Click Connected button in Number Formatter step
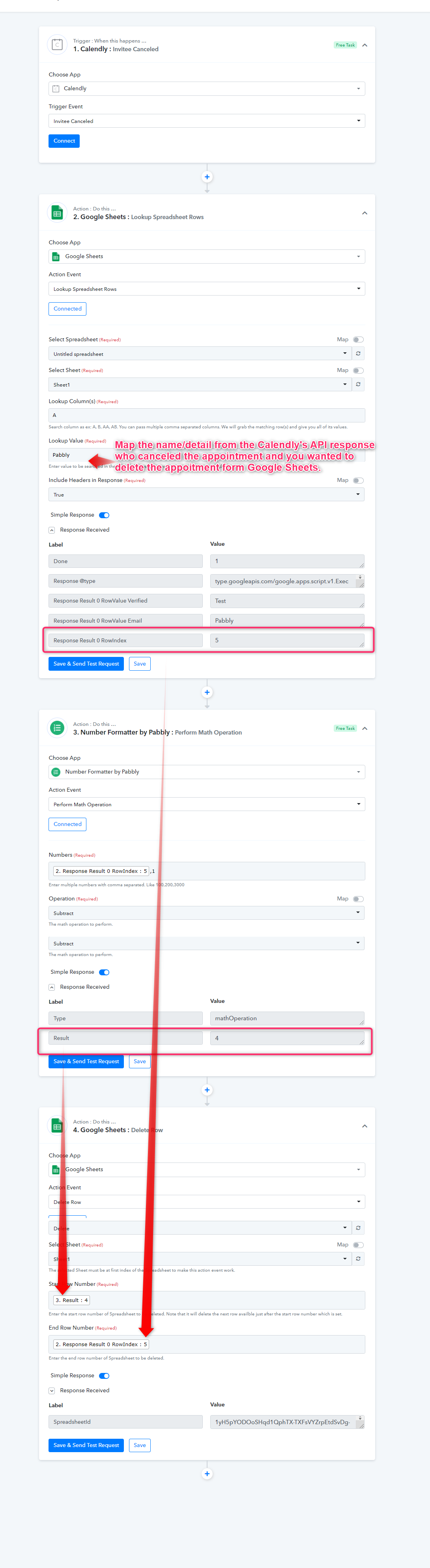Viewport: 430px width, 1568px height. [x=67, y=824]
